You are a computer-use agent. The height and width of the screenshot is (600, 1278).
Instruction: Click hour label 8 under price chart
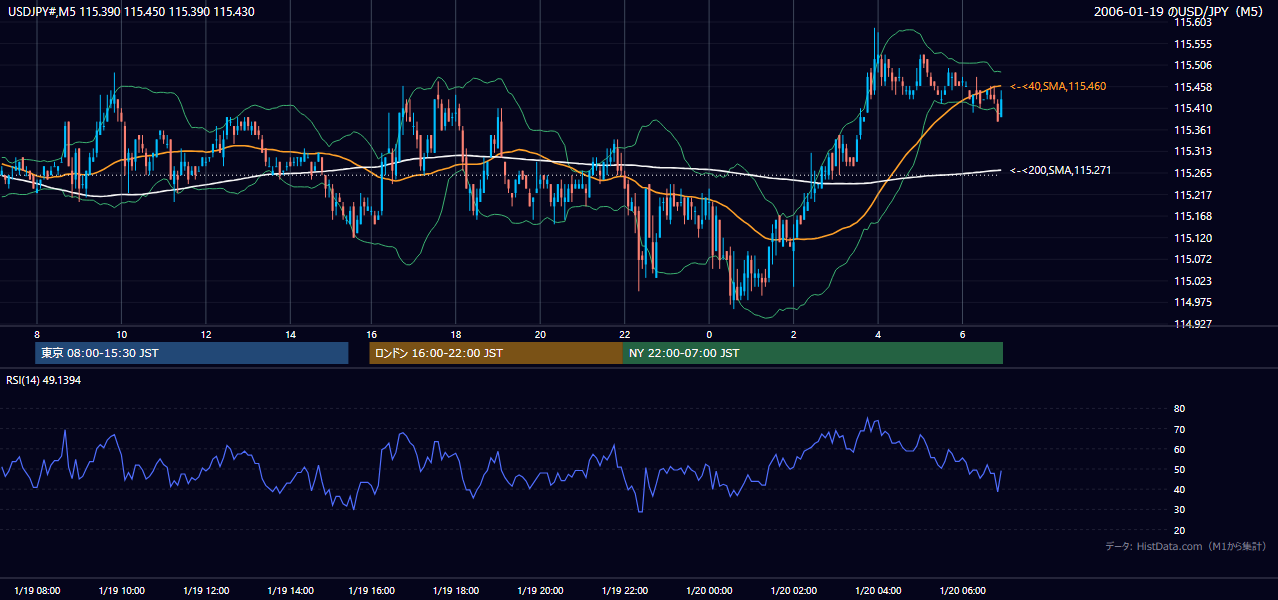coord(37,334)
